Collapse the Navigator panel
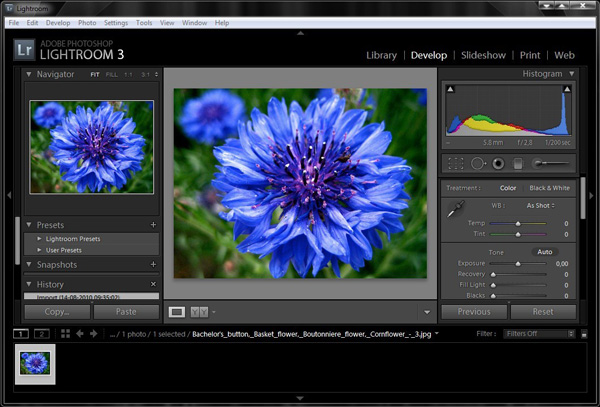This screenshot has width=600, height=407. pos(29,74)
